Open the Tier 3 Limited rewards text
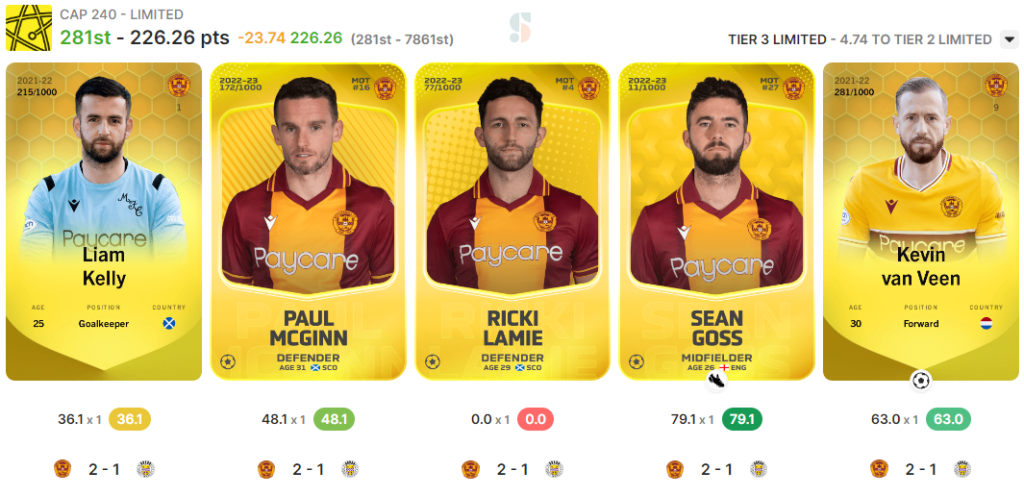Image resolution: width=1024 pixels, height=496 pixels. coord(860,40)
